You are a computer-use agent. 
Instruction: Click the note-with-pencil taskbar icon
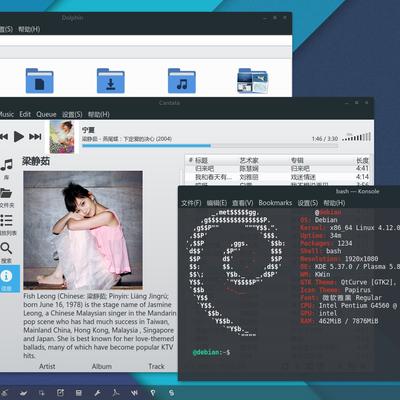pos(60,393)
